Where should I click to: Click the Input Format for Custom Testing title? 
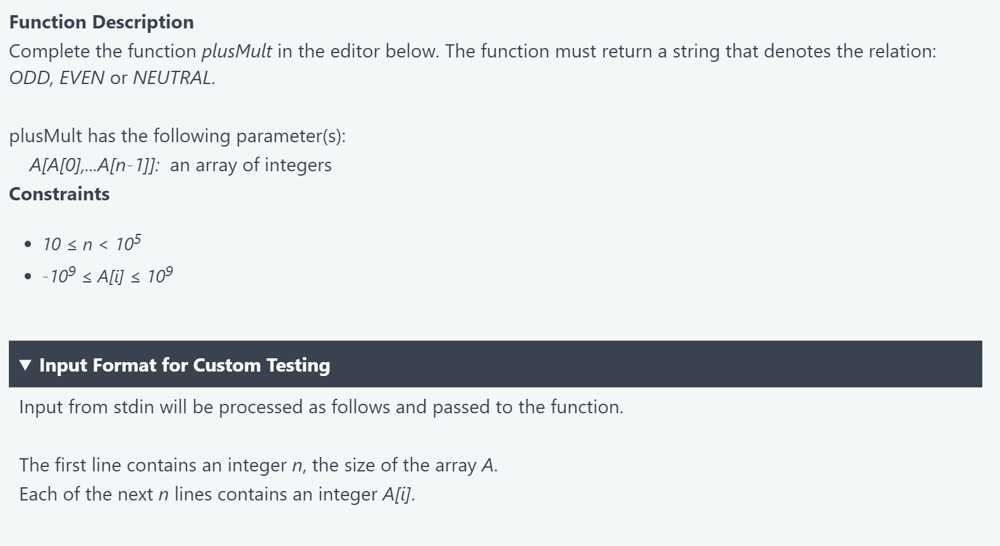pos(184,365)
